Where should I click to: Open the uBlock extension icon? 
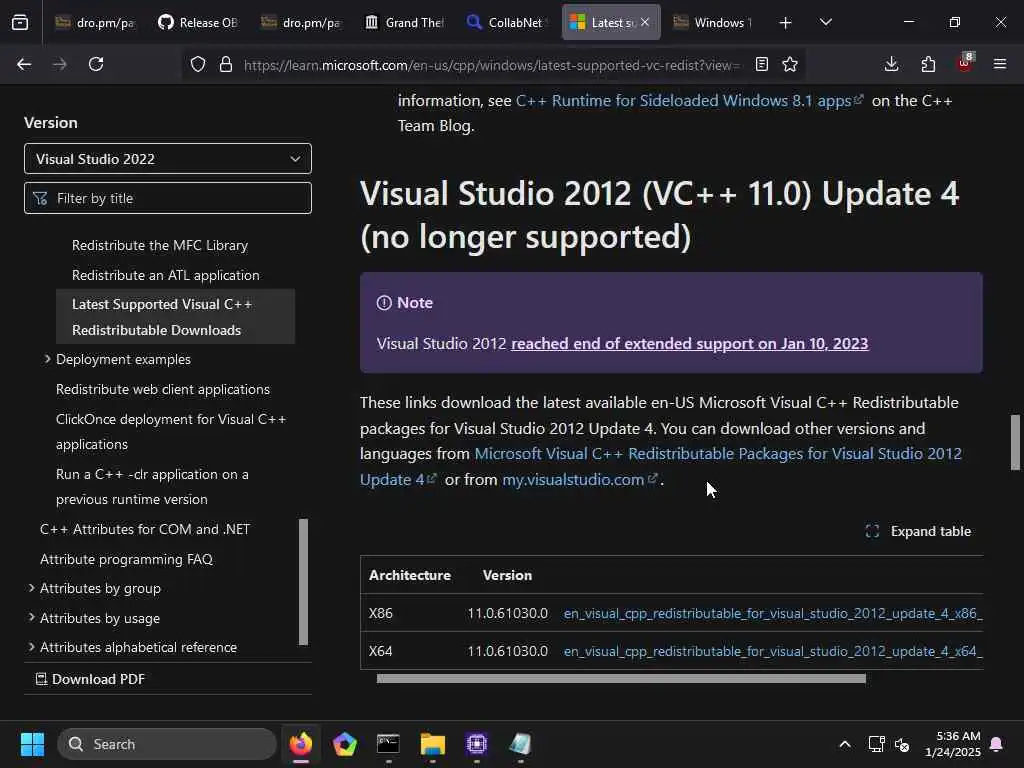point(965,63)
